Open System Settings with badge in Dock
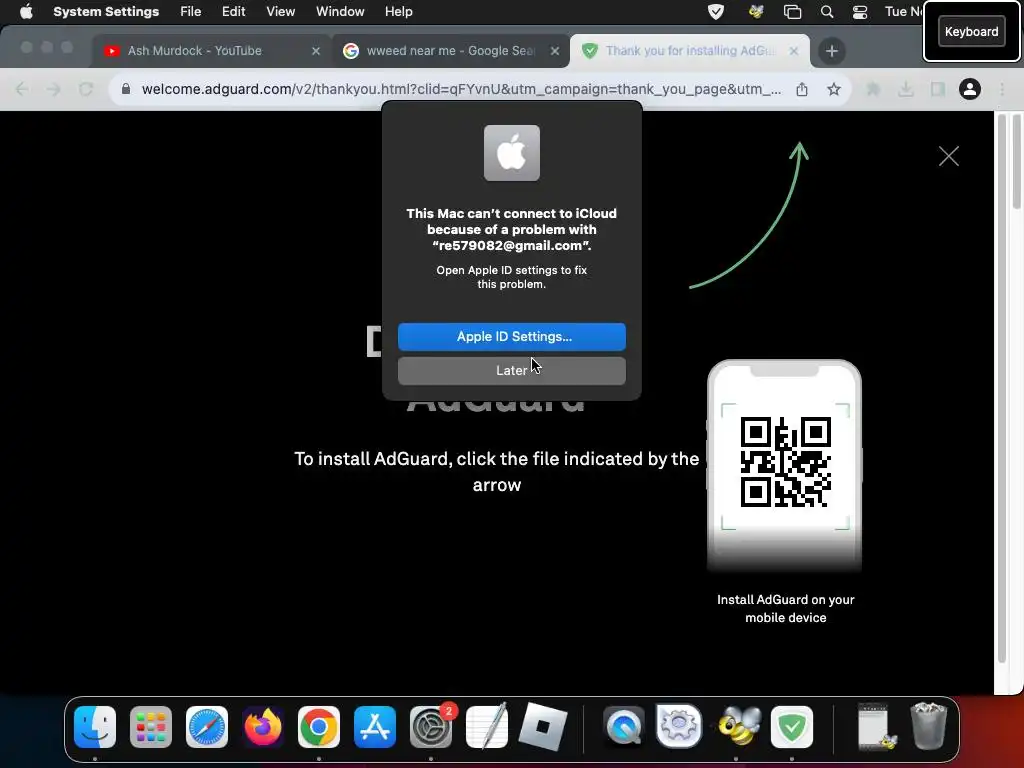The image size is (1024, 768). click(x=431, y=727)
